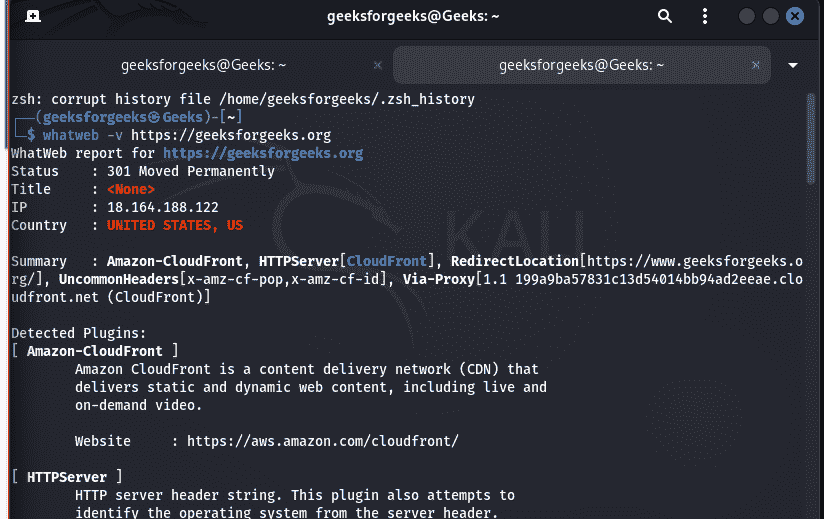Maximize the terminal window
Screen dimensions: 824x519
click(770, 16)
